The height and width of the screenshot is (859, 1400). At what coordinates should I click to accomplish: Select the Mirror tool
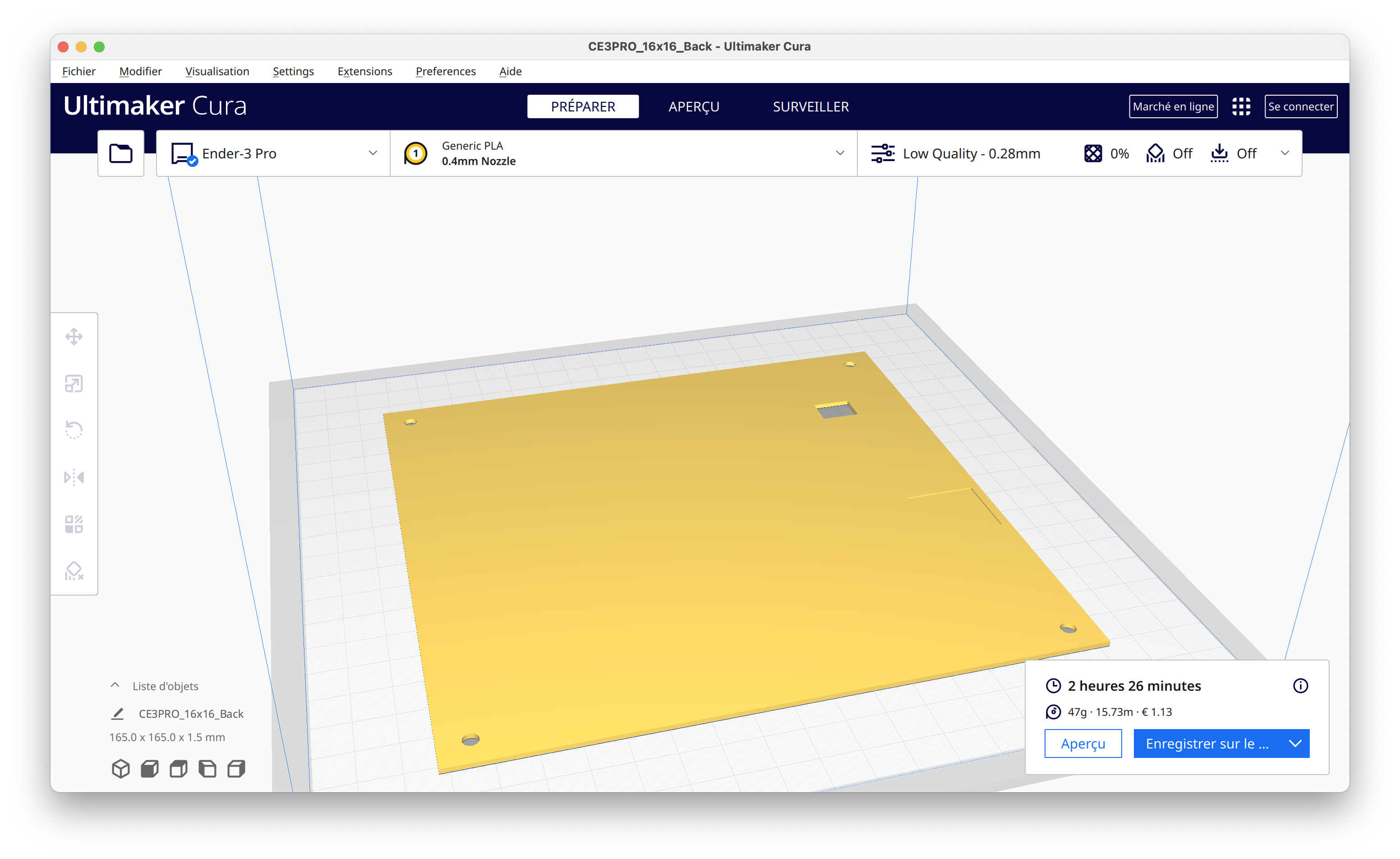74,477
